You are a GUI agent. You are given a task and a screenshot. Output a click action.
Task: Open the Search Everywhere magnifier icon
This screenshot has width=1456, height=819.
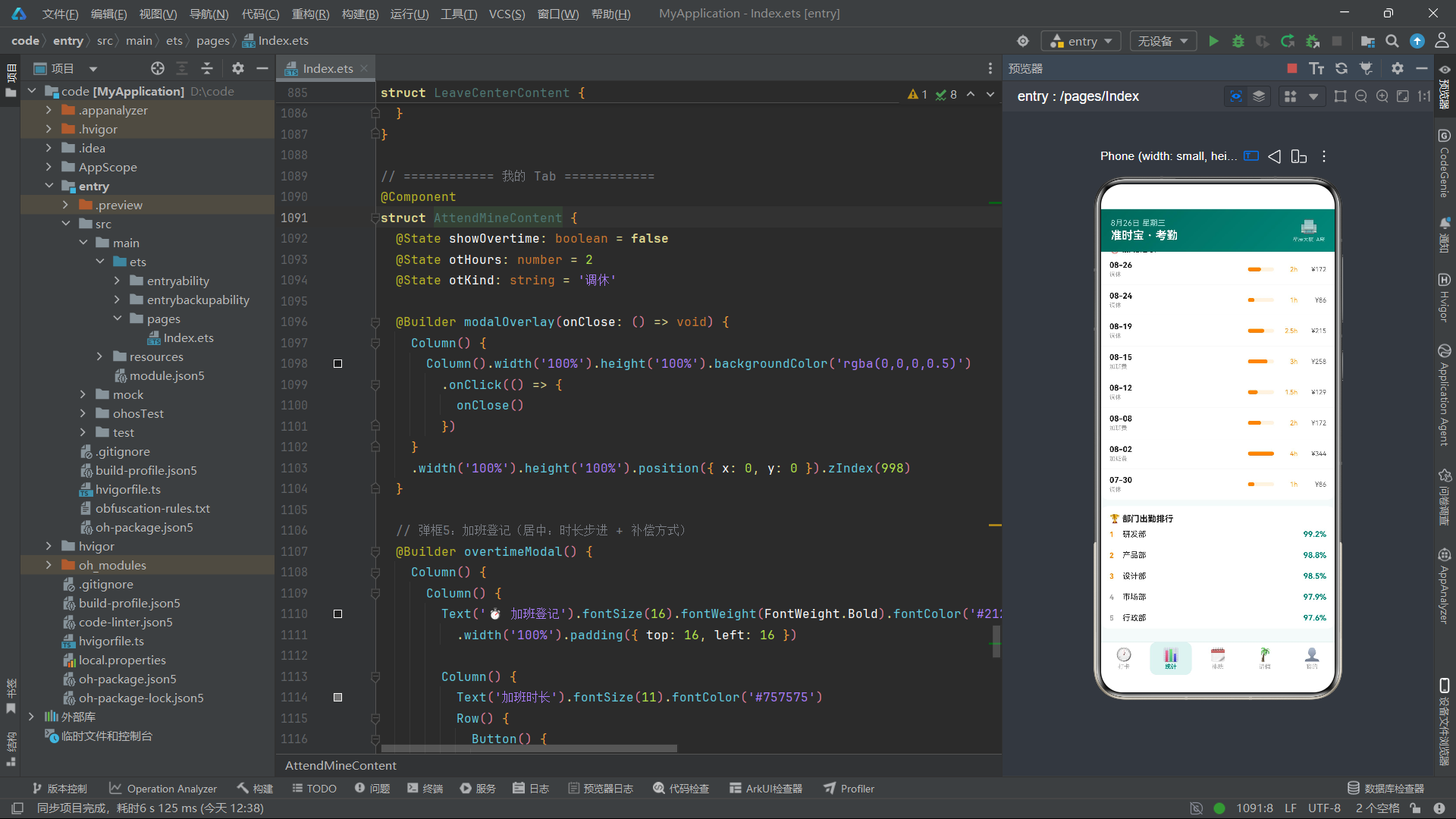tap(1392, 41)
